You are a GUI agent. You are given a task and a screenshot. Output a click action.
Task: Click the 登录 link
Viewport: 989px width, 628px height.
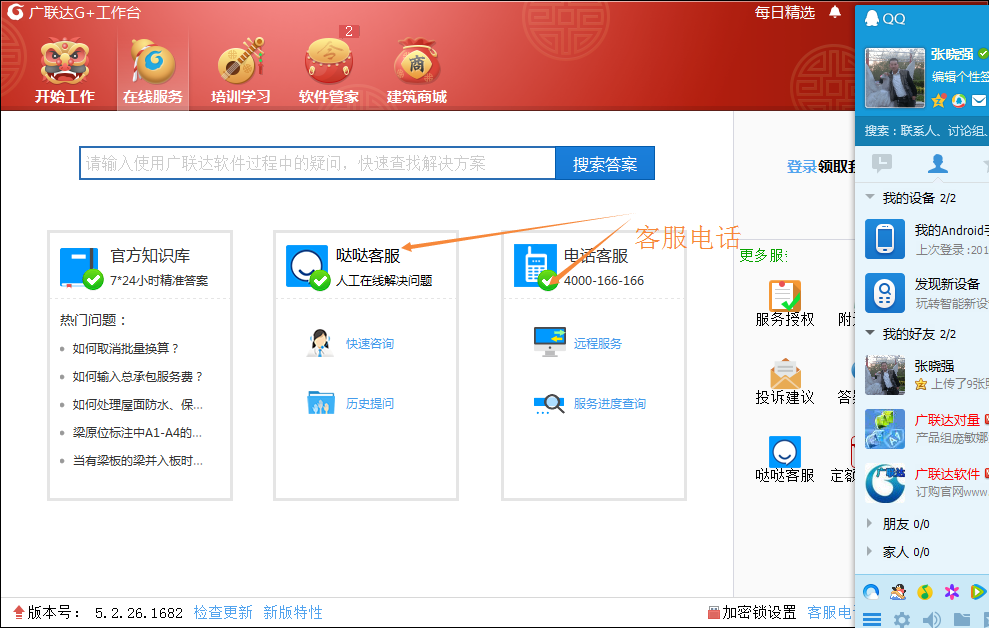(x=802, y=166)
